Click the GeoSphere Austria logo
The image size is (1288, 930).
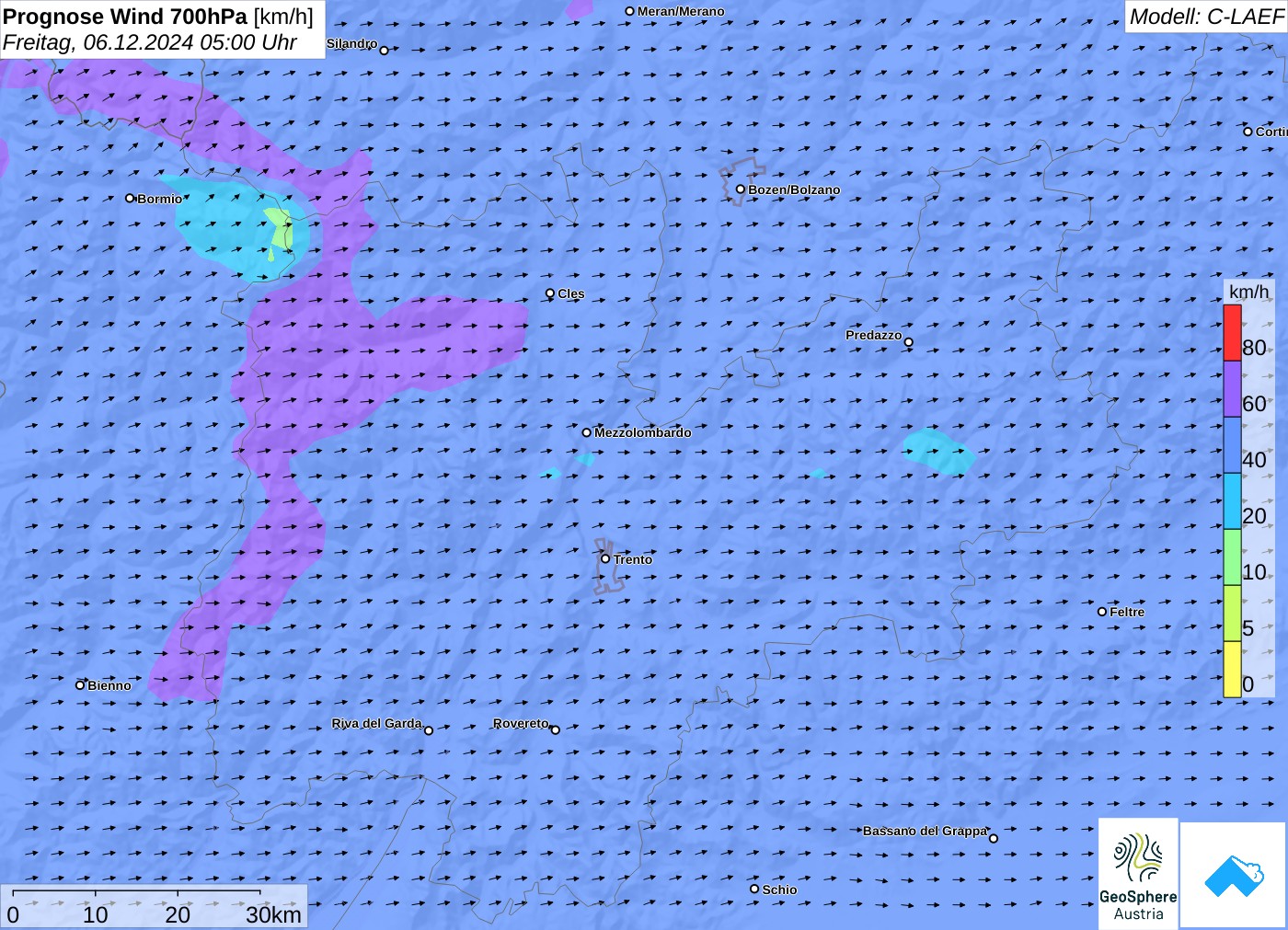coord(1138,874)
